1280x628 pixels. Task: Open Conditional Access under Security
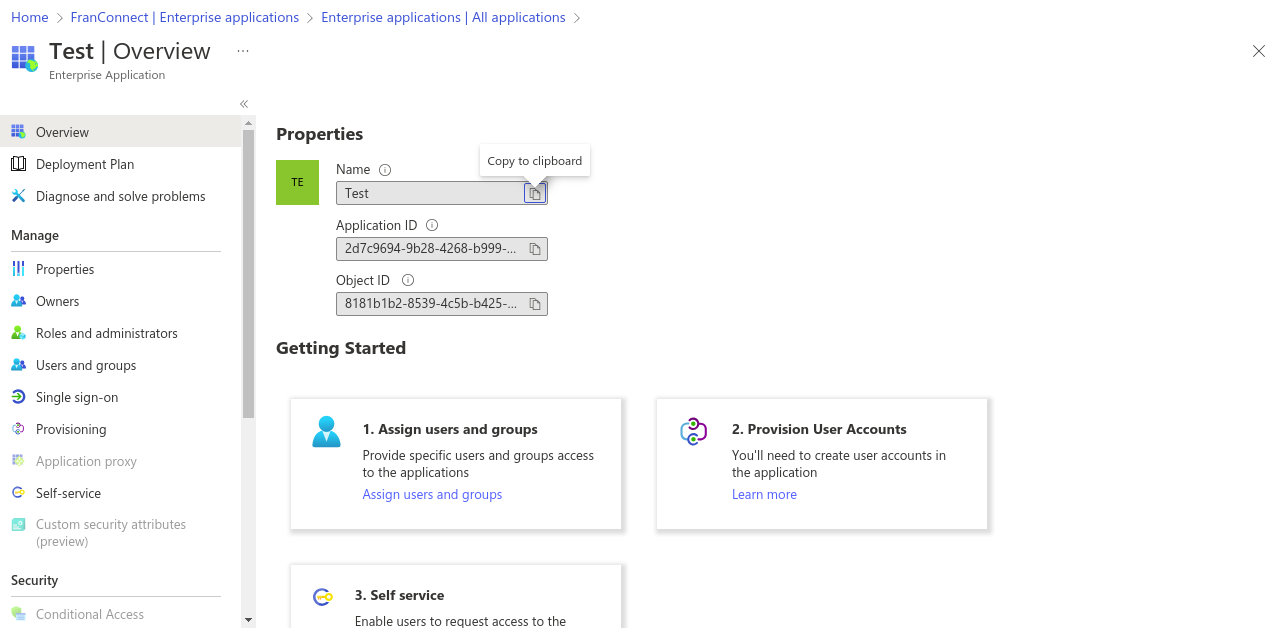[120, 614]
